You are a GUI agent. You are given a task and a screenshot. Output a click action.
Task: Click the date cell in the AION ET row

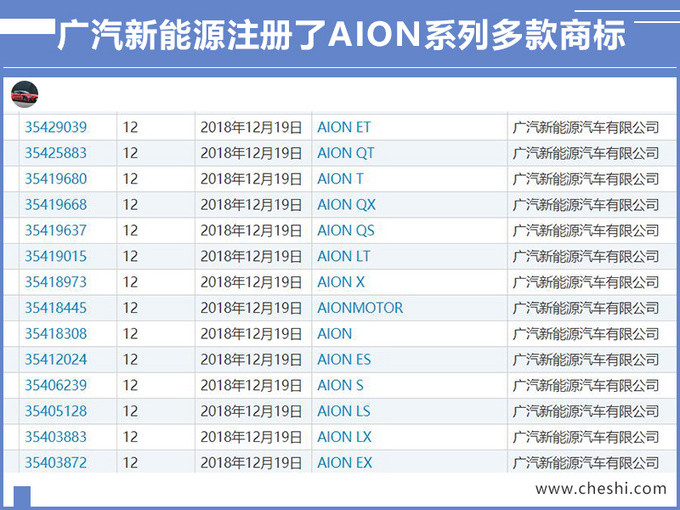click(251, 127)
